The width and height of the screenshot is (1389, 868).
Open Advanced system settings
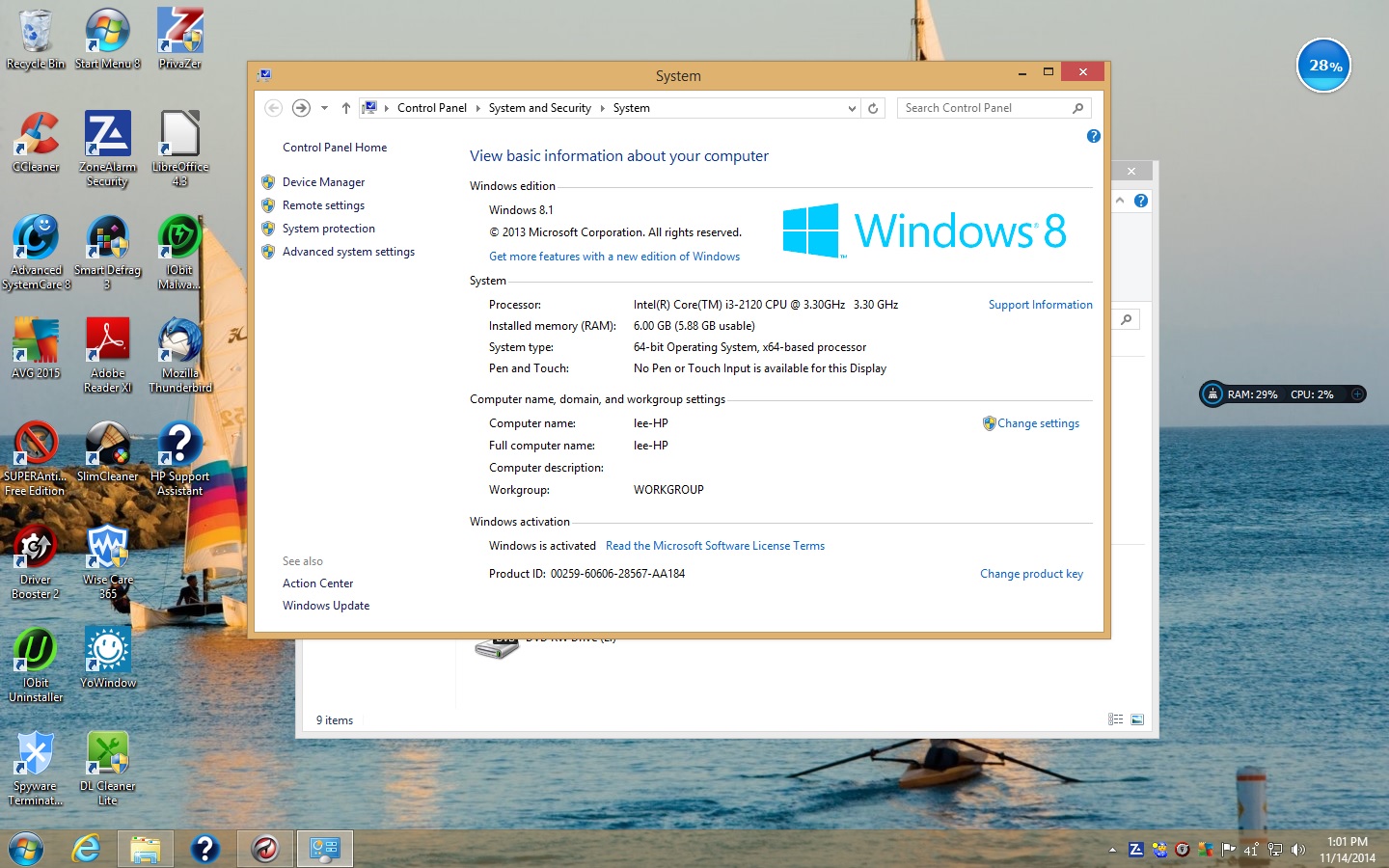pos(348,252)
